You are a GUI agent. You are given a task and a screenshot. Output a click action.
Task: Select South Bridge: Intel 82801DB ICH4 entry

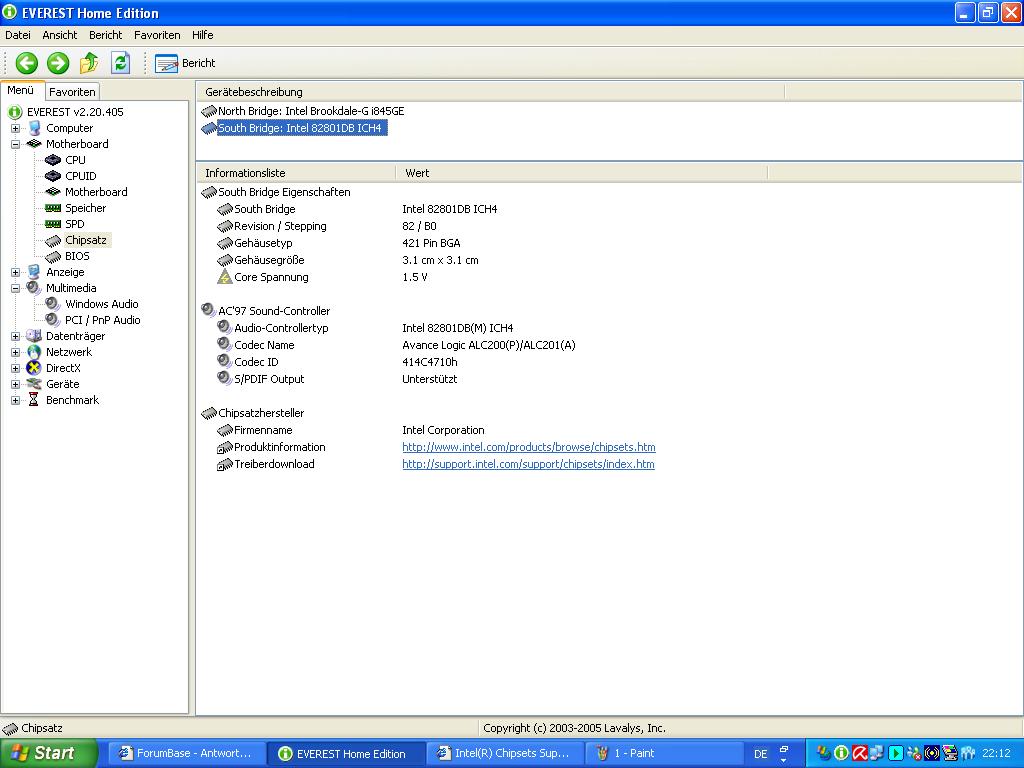pyautogui.click(x=300, y=129)
